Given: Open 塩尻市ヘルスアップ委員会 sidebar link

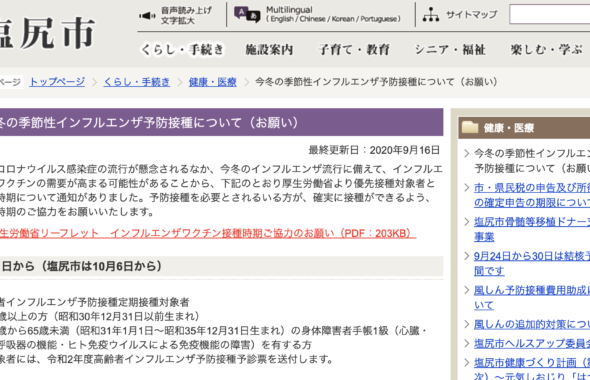Looking at the screenshot, I should tap(532, 344).
